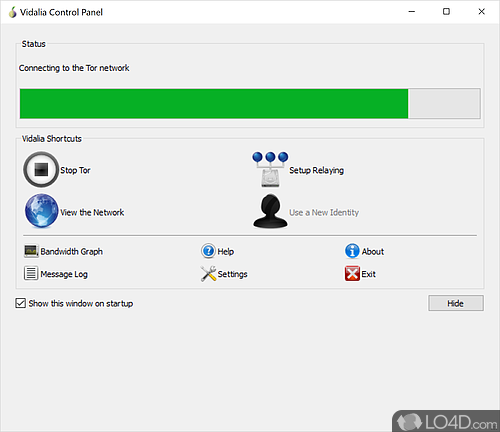This screenshot has height=432, width=500.
Task: Click the green connection progress bar
Action: click(x=250, y=103)
